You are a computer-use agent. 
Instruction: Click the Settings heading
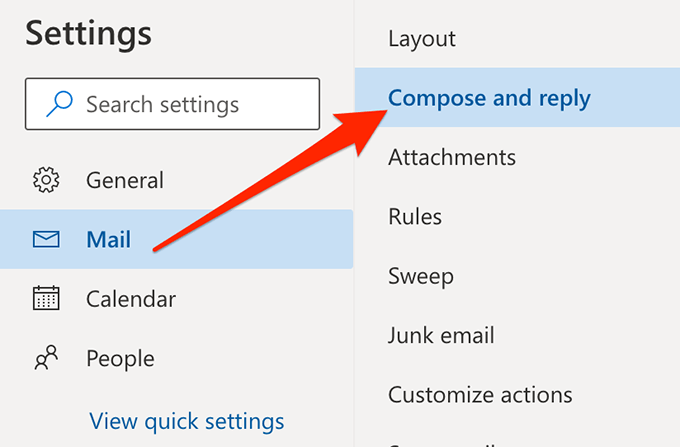click(x=89, y=33)
